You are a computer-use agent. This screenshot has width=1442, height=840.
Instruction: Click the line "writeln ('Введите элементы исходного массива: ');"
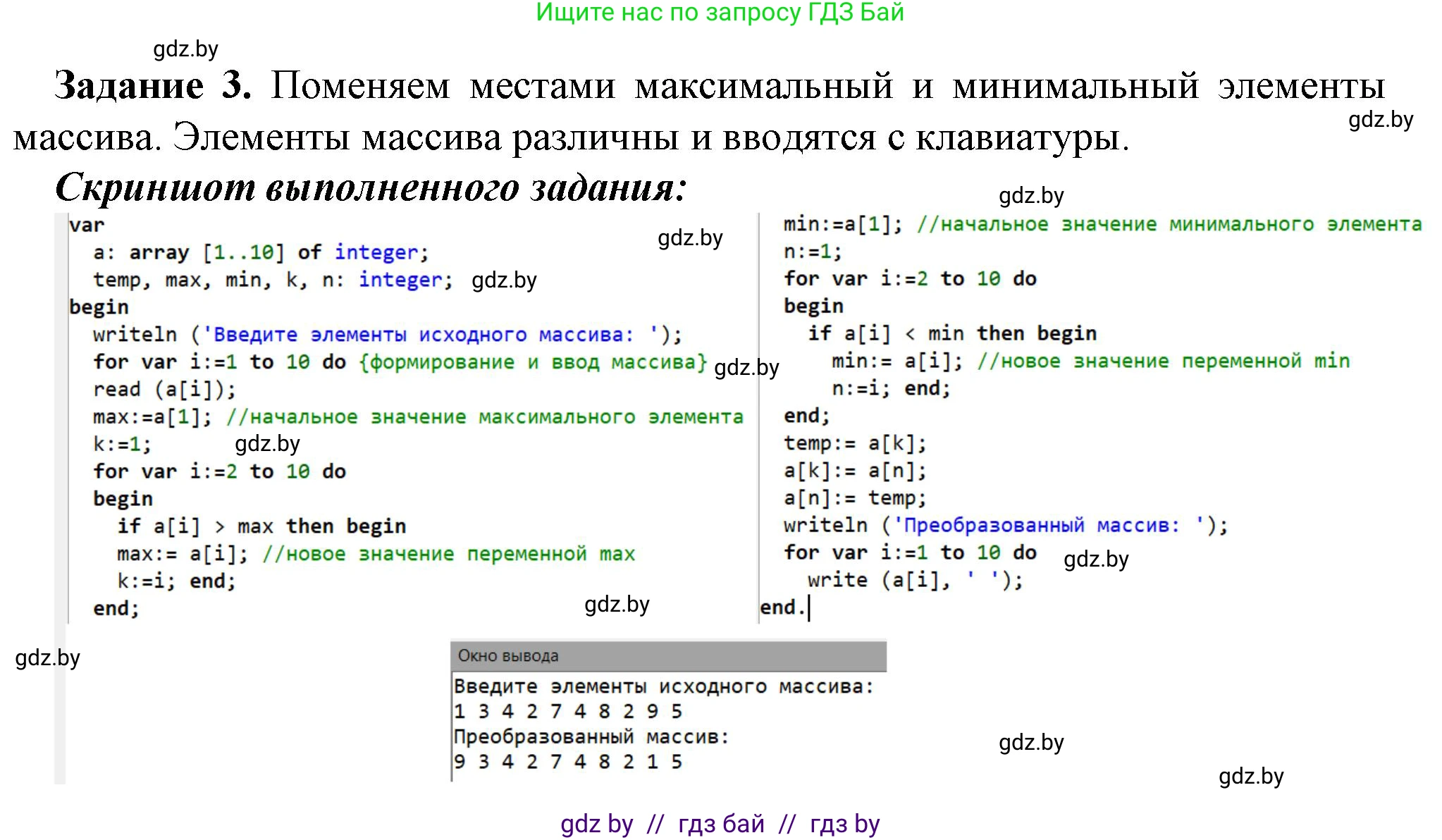point(386,333)
